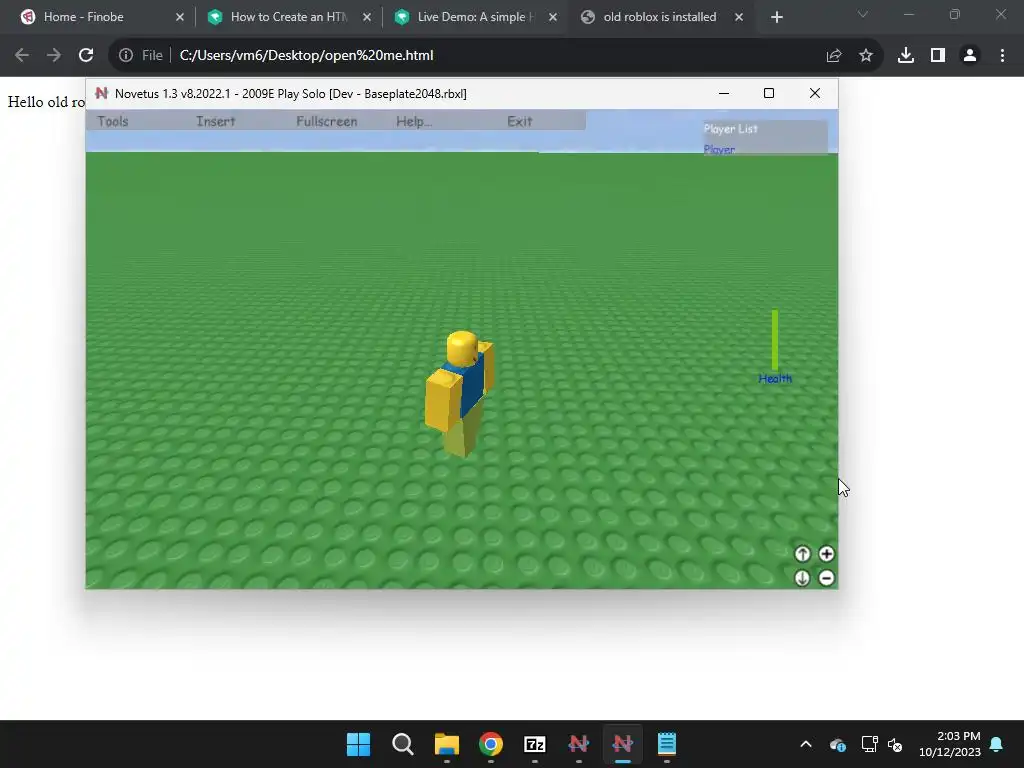Open the Chrome tab search dropdown
The image size is (1024, 768).
pos(863,14)
